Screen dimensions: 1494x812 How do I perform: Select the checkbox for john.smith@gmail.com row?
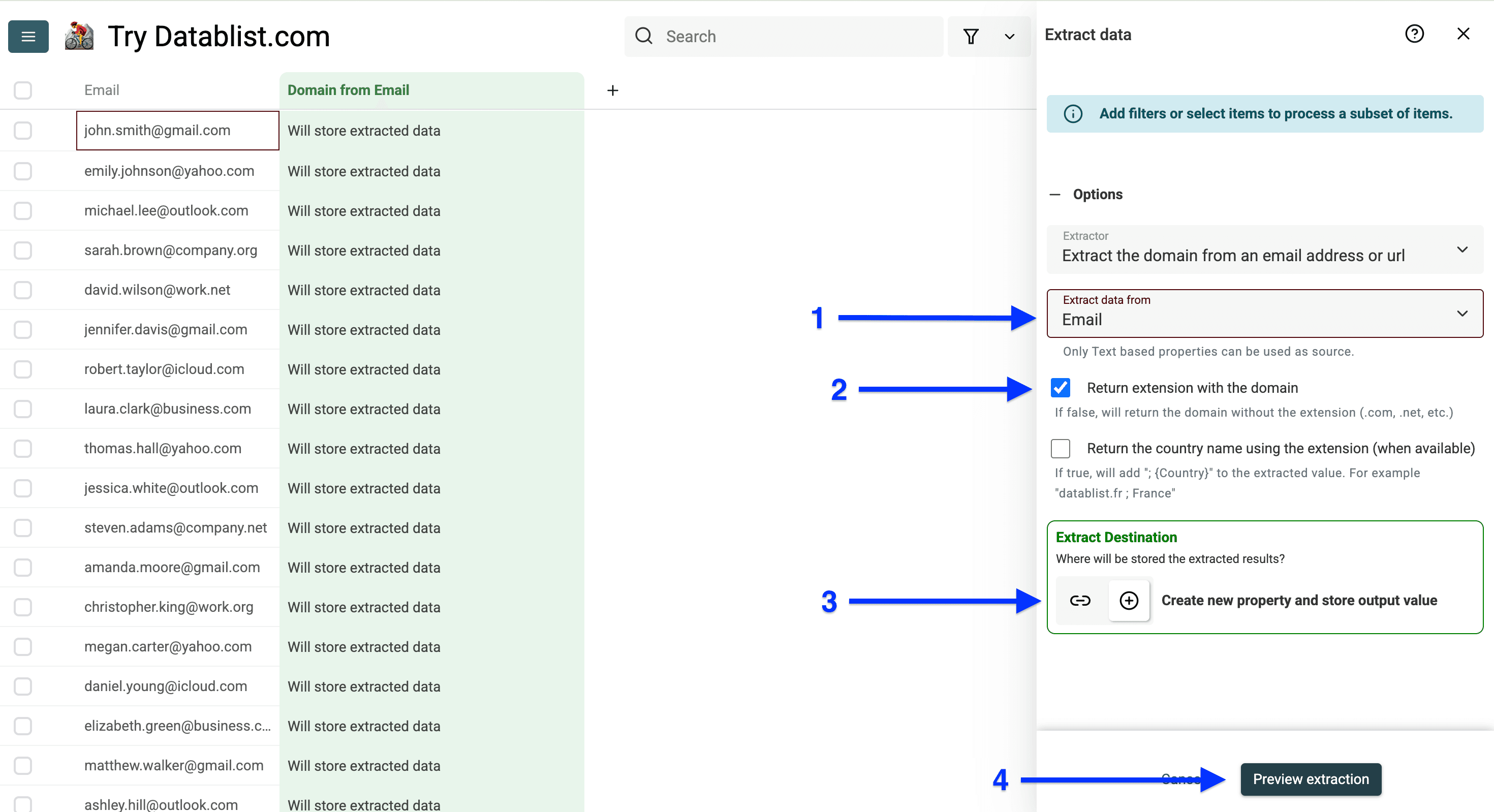[x=23, y=131]
